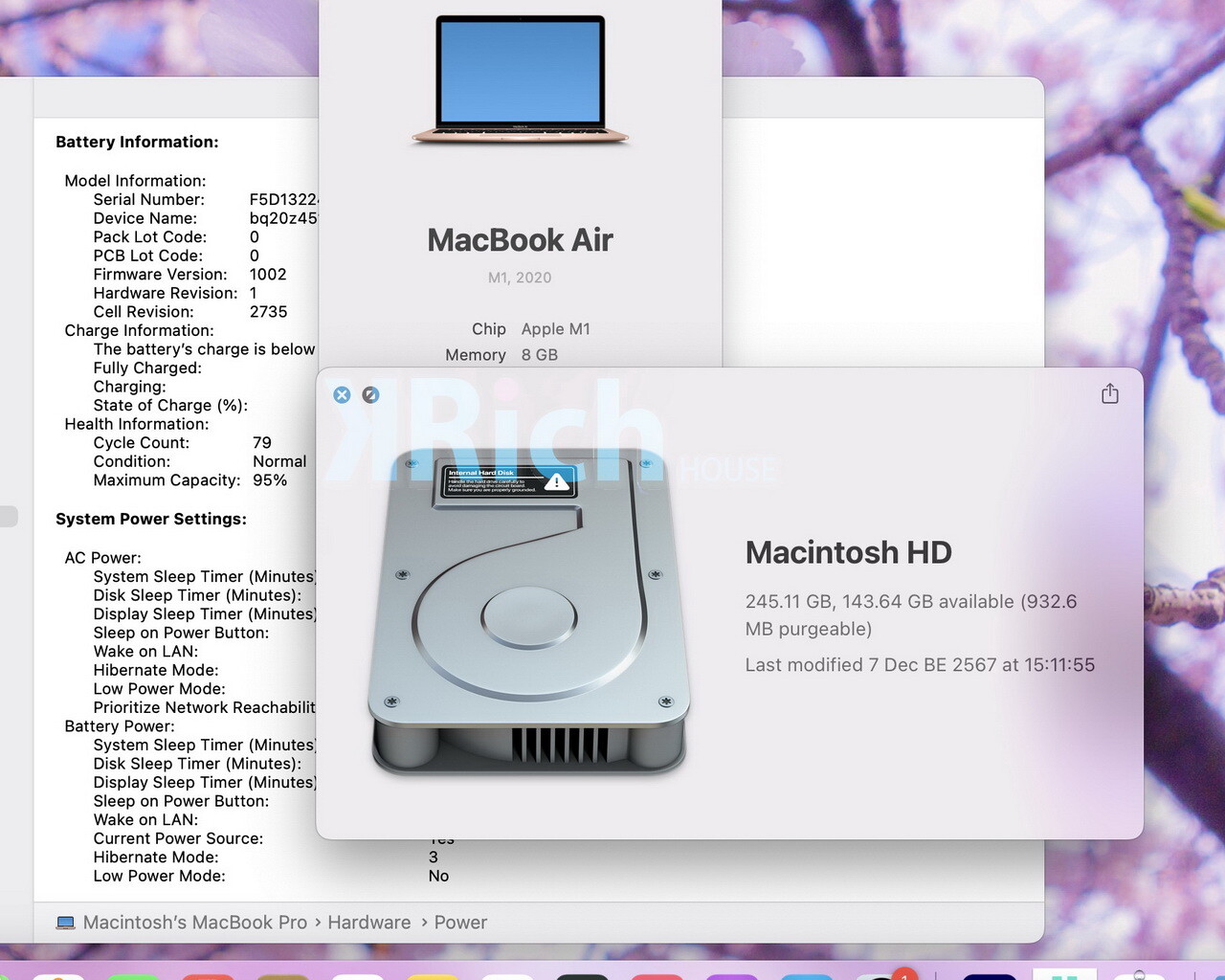
Task: Select the Hardware Revision row
Action: click(175, 293)
